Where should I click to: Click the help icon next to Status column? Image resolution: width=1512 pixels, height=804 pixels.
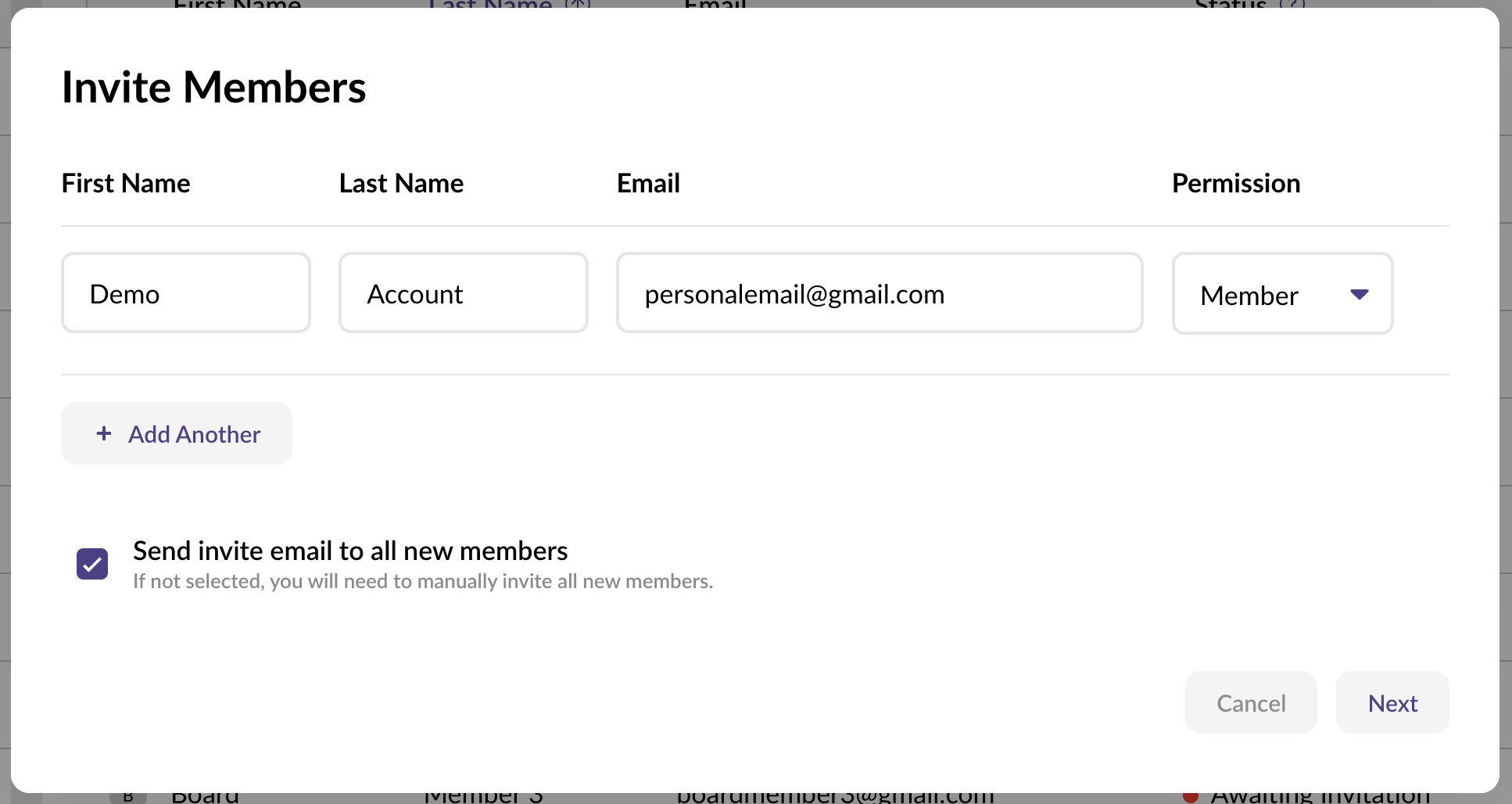point(1292,4)
